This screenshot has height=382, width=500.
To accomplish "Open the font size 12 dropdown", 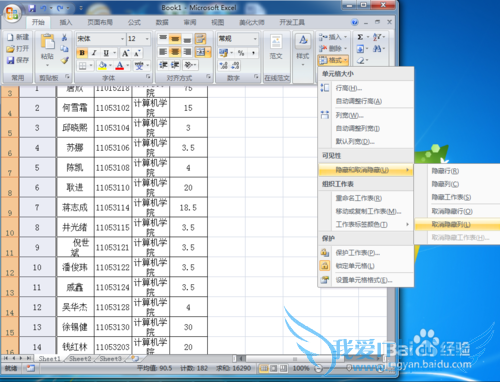I will coord(147,39).
